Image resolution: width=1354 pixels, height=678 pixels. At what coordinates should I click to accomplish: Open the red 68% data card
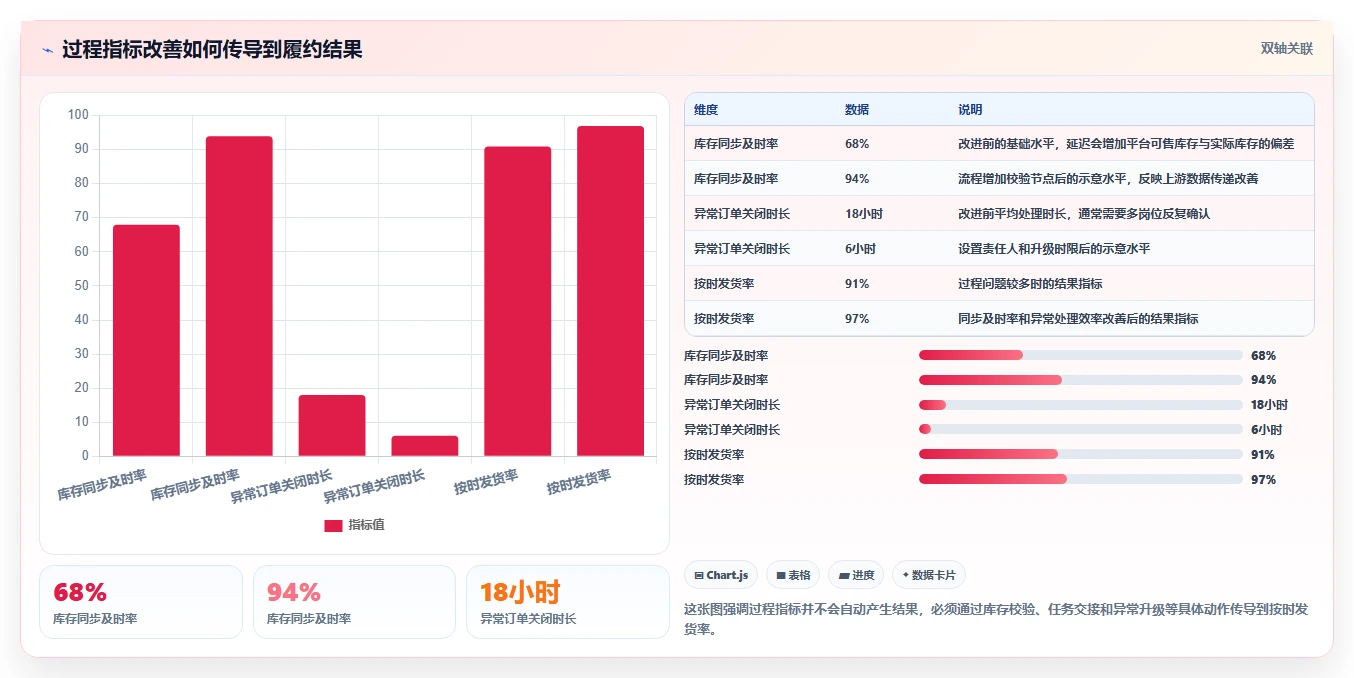pyautogui.click(x=141, y=602)
